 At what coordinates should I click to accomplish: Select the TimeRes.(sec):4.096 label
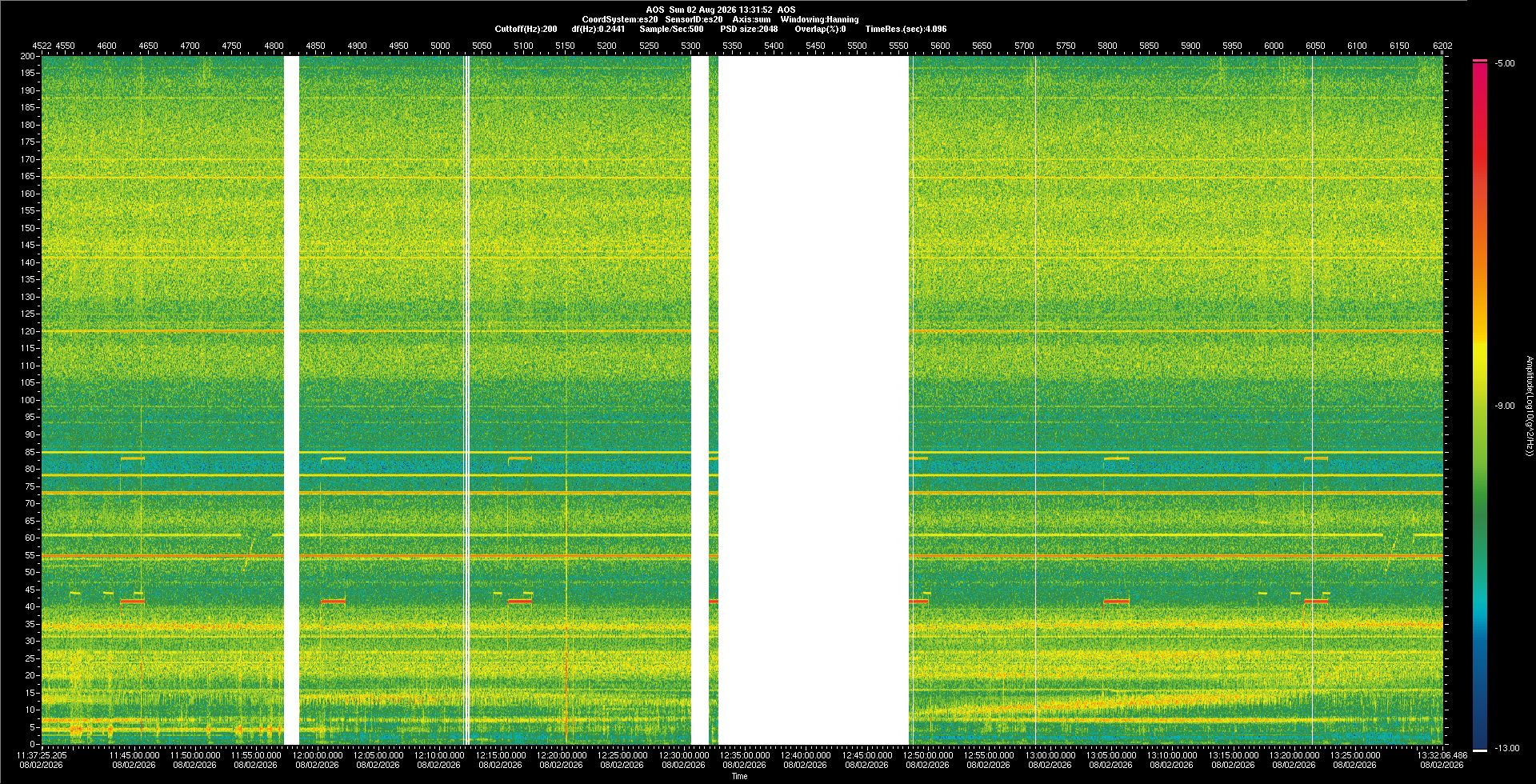(x=906, y=29)
